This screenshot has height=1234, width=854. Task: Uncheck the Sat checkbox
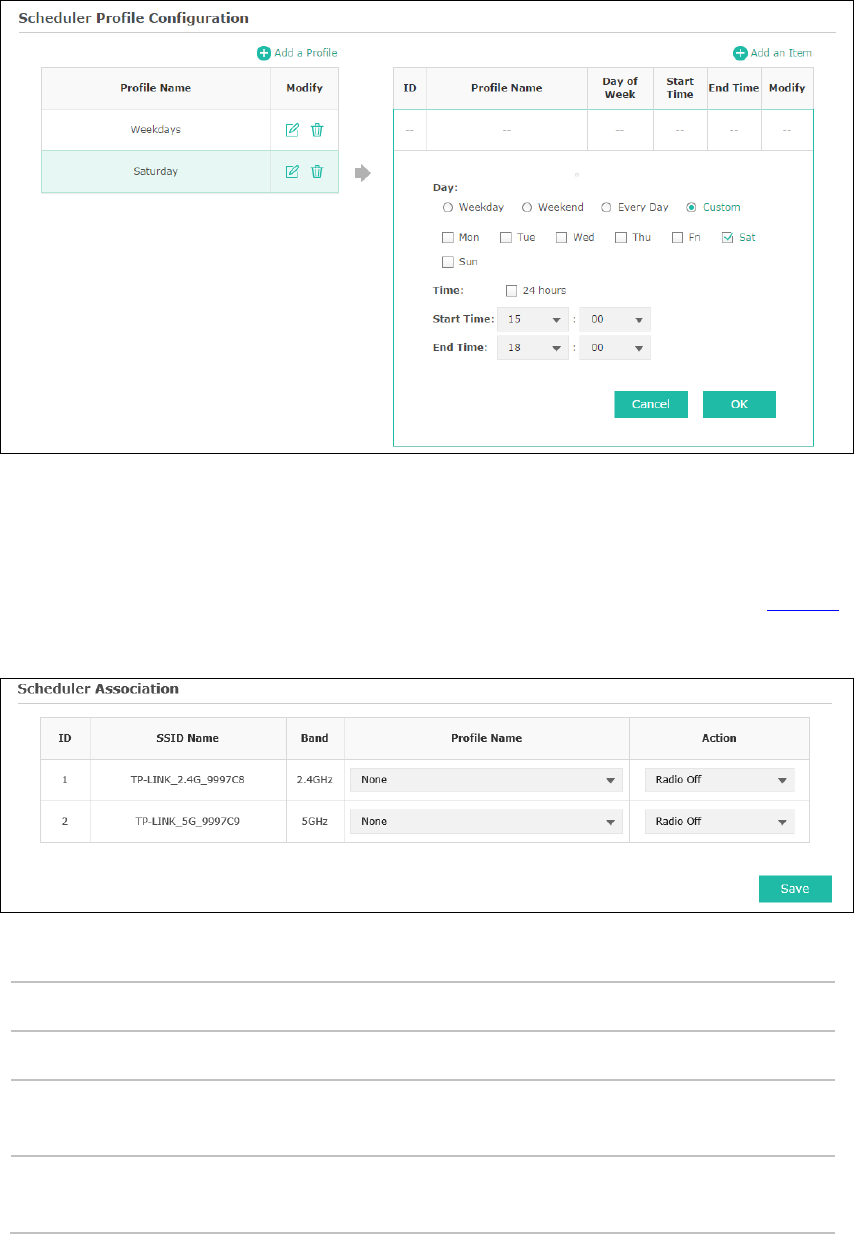(x=728, y=238)
